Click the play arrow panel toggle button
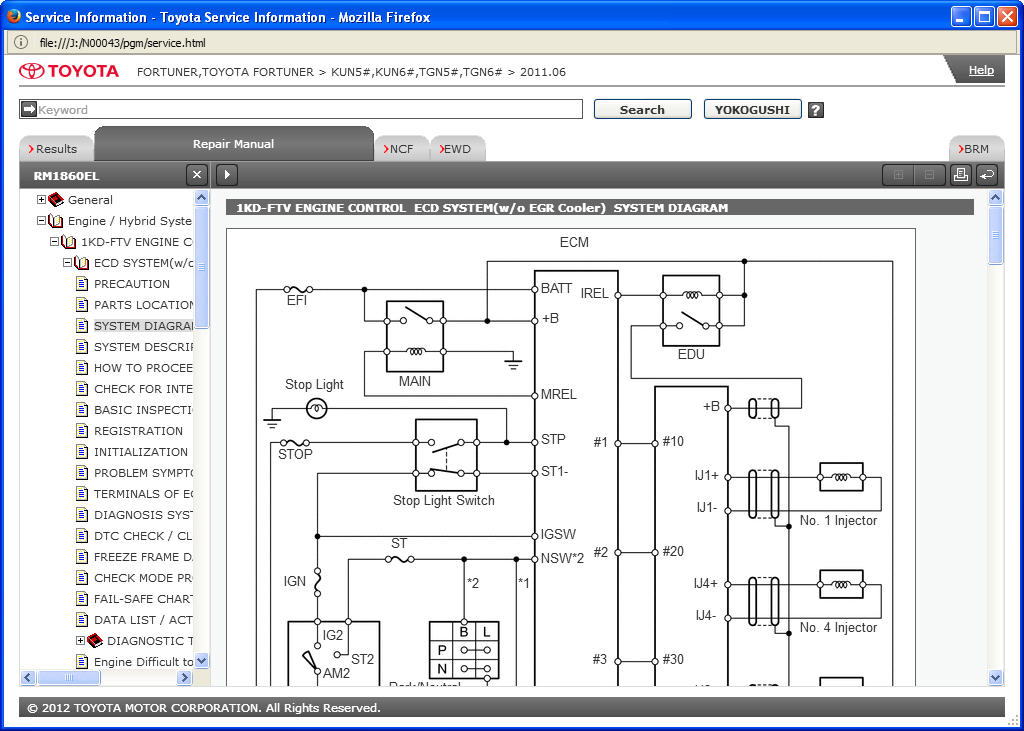The height and width of the screenshot is (731, 1024). point(227,175)
